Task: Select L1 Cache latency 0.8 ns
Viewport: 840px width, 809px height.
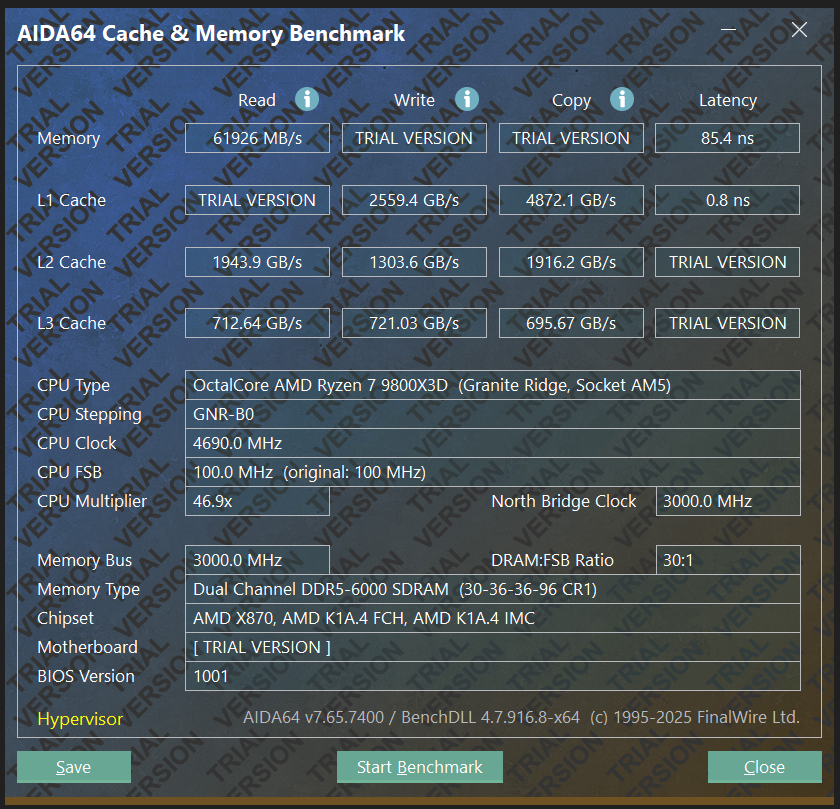Action: point(727,200)
